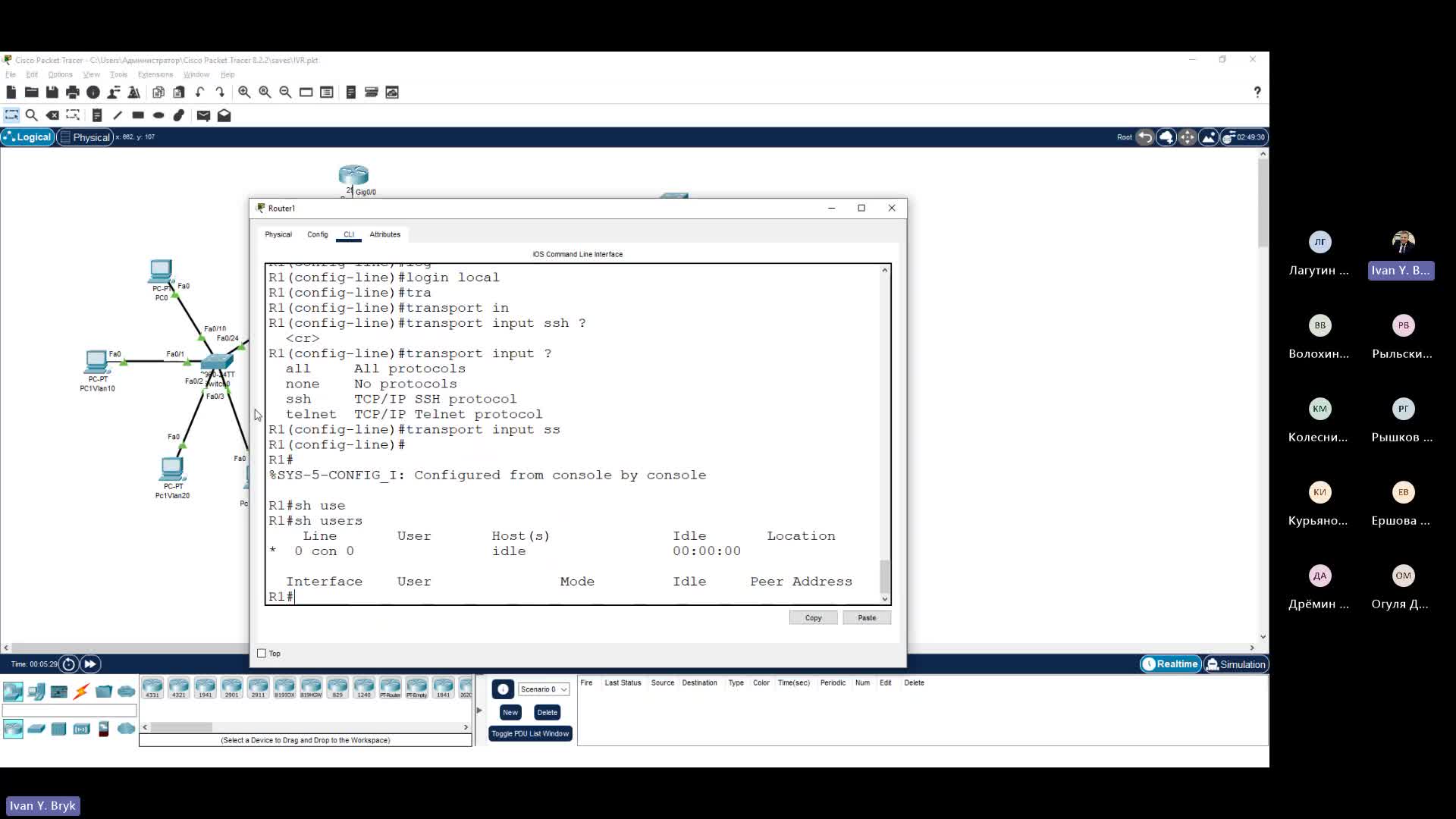Click the New file icon in toolbar
The height and width of the screenshot is (819, 1456).
click(11, 93)
